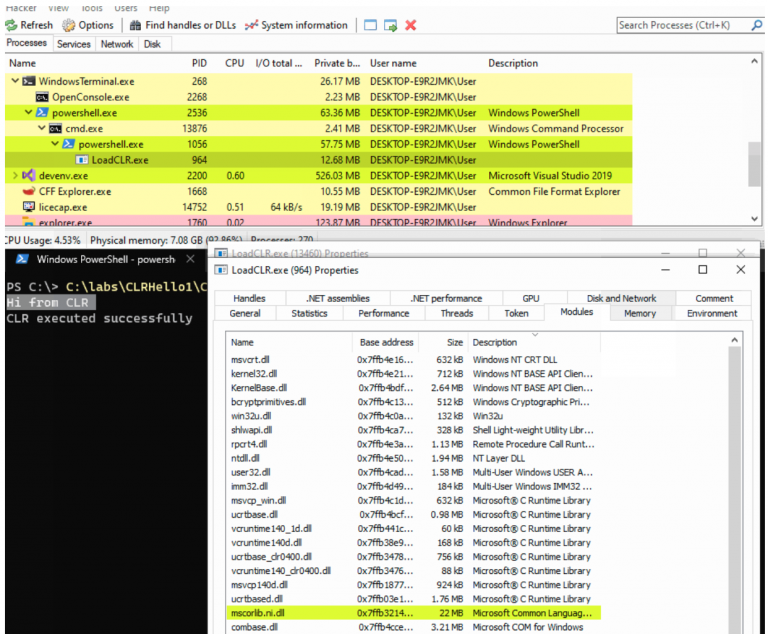Click the find window icon in toolbar
This screenshot has width=768, height=634.
[x=370, y=25]
